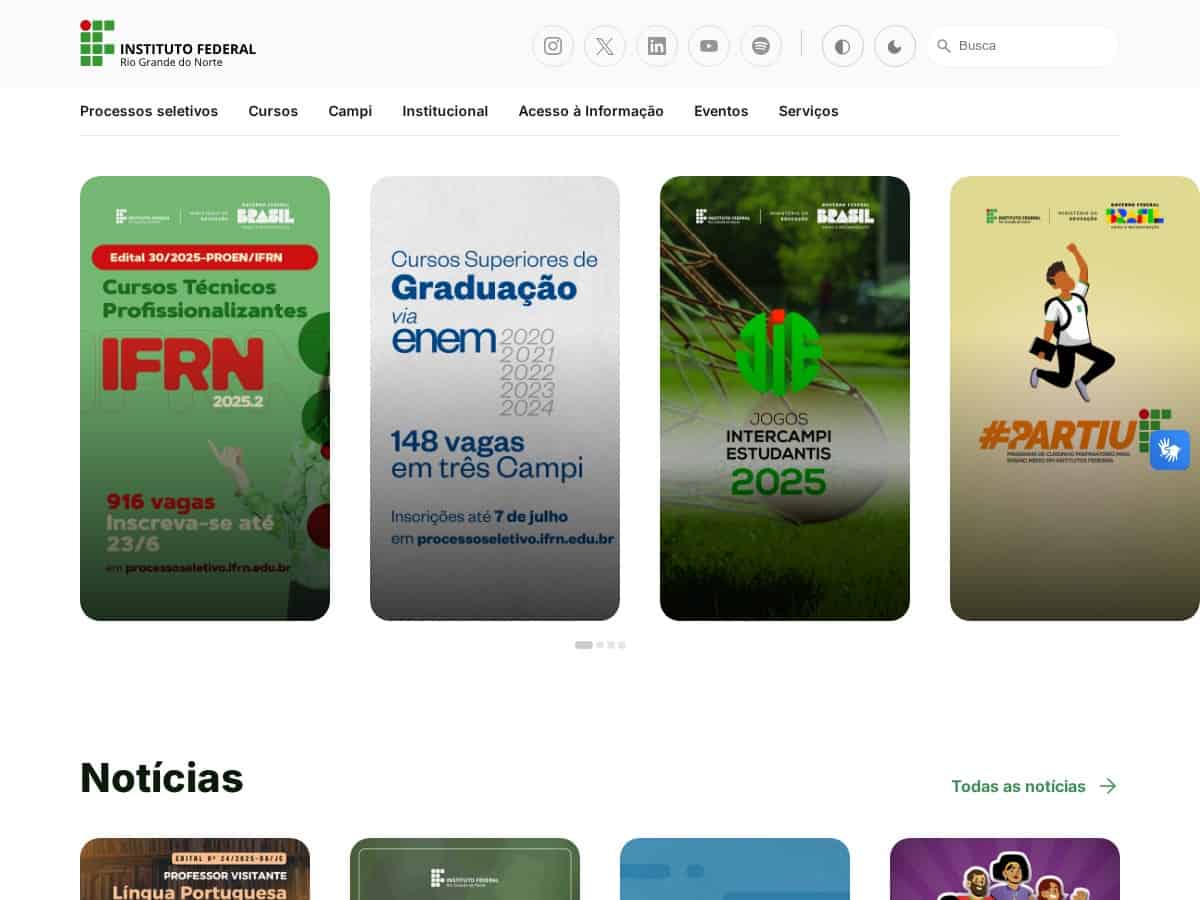Open Processos seletivos menu
Image resolution: width=1200 pixels, height=900 pixels.
click(149, 111)
